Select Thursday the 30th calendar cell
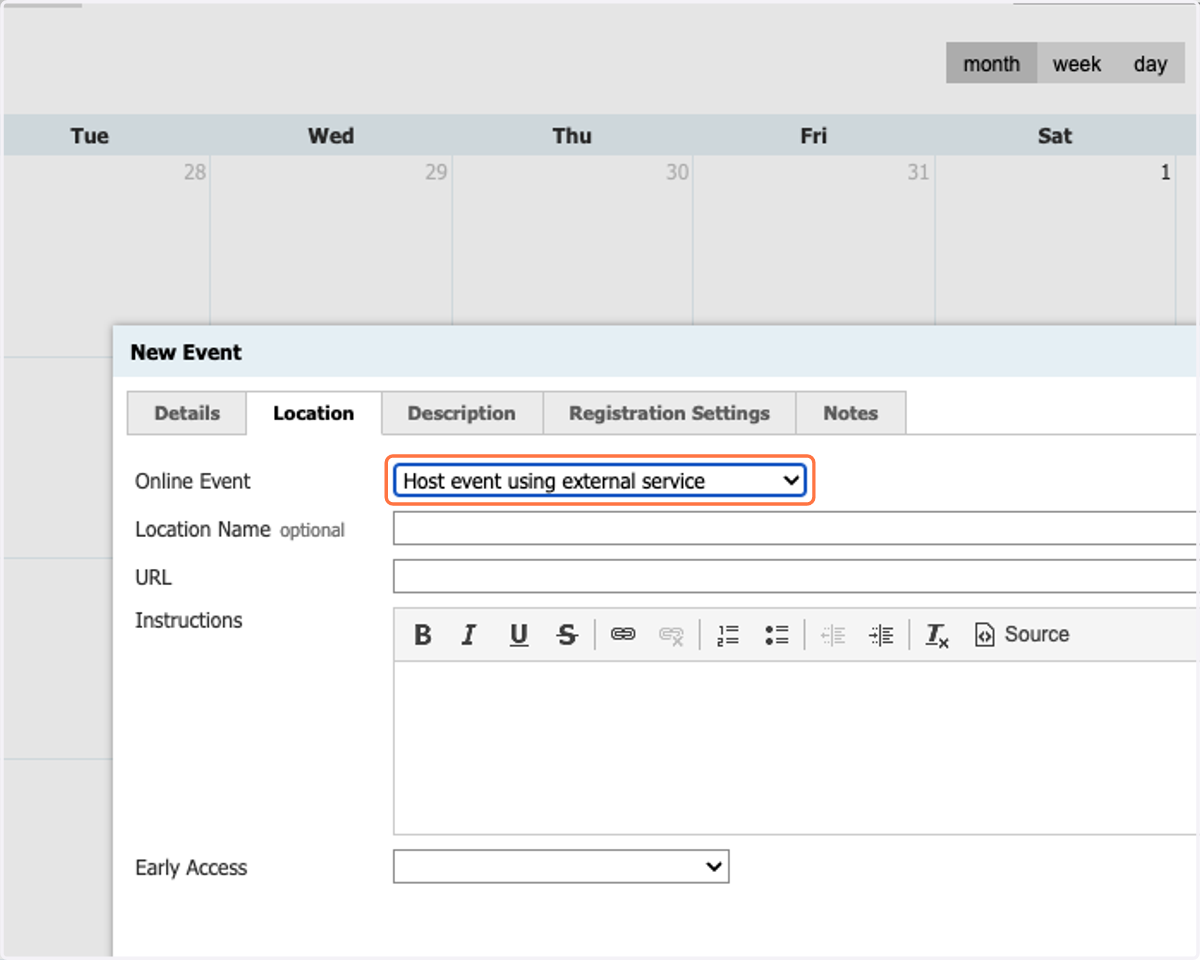 tap(572, 240)
